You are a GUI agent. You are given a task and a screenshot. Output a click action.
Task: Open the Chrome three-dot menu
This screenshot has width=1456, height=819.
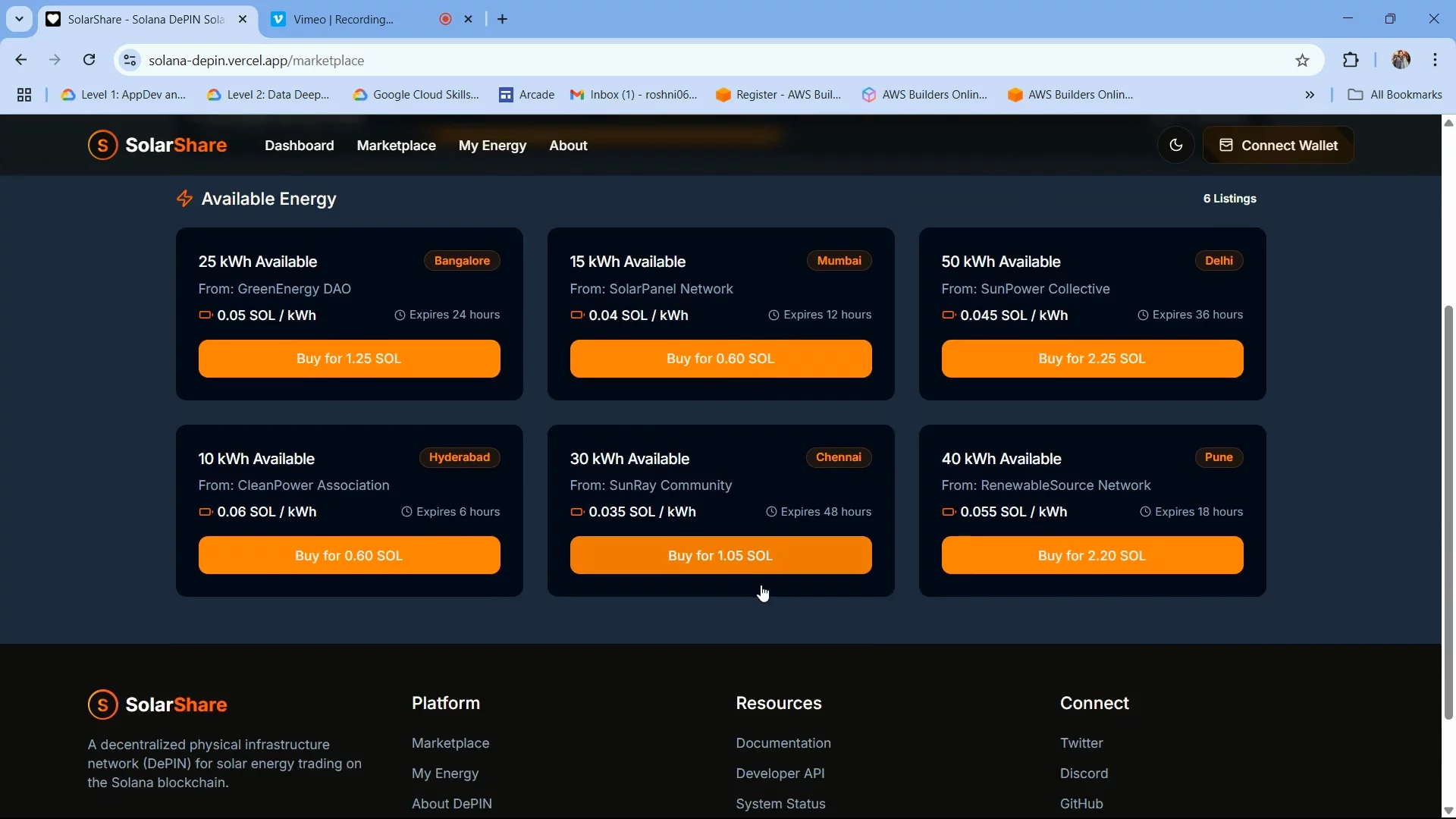pos(1435,60)
